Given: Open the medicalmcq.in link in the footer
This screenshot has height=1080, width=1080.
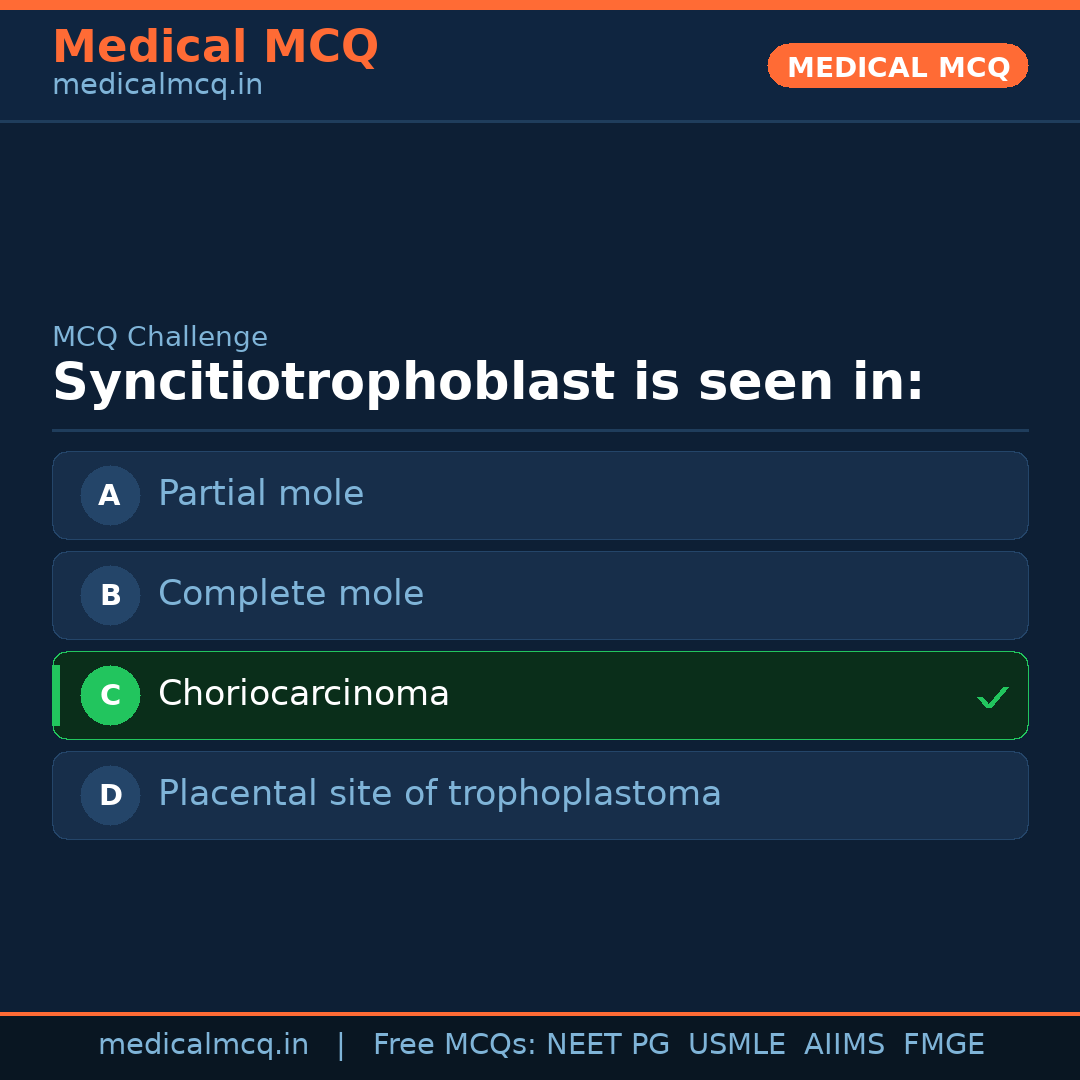Looking at the screenshot, I should pyautogui.click(x=203, y=1045).
